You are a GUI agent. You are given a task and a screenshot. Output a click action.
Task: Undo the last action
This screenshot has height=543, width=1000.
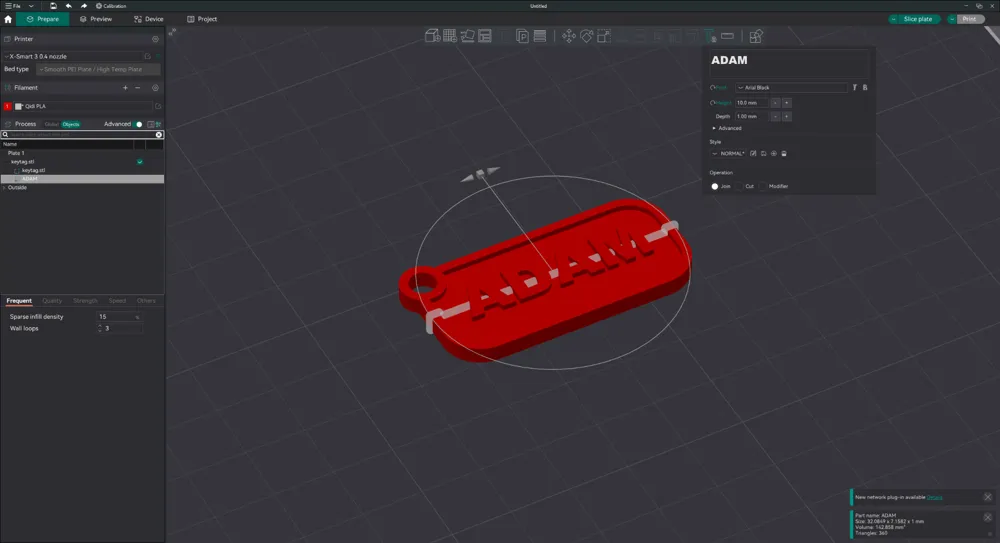(68, 6)
